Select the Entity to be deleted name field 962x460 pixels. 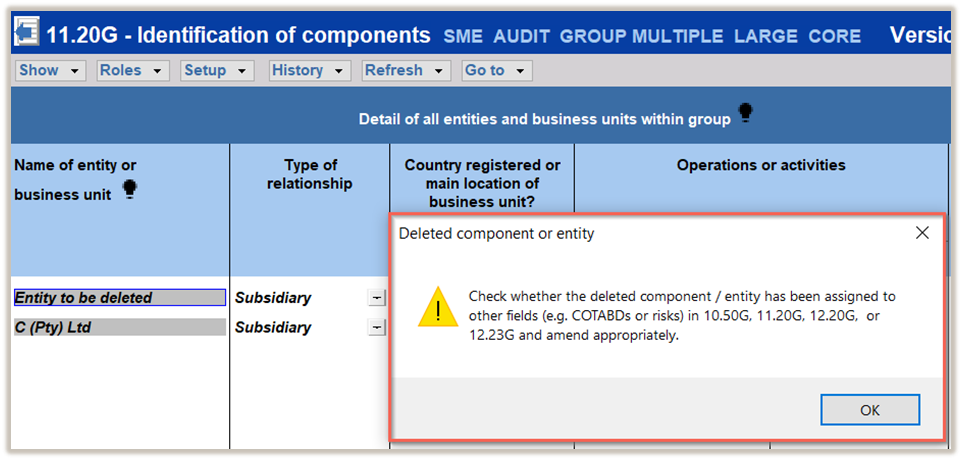point(119,298)
